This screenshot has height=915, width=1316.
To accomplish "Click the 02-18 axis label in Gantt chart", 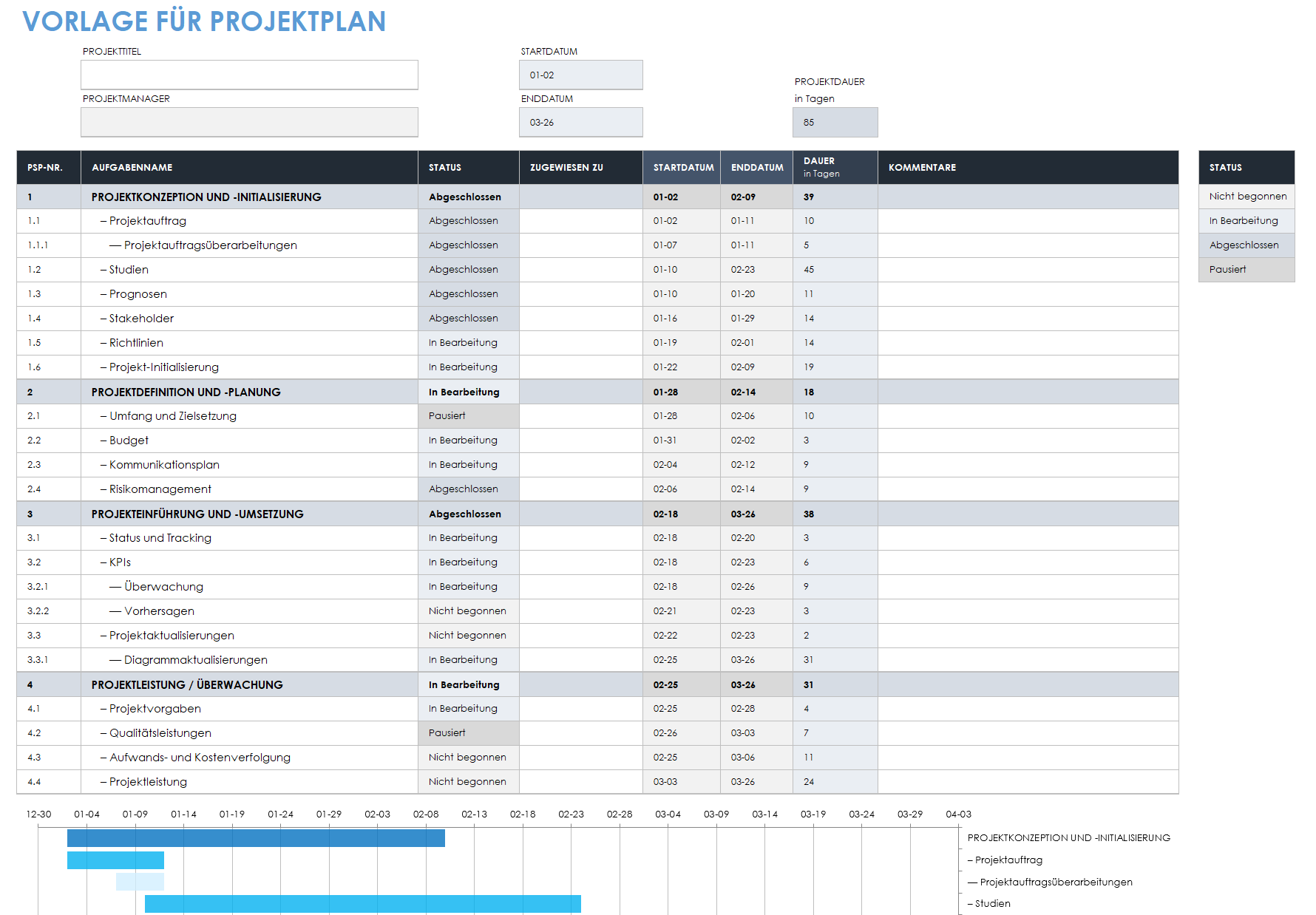I will click(x=523, y=814).
